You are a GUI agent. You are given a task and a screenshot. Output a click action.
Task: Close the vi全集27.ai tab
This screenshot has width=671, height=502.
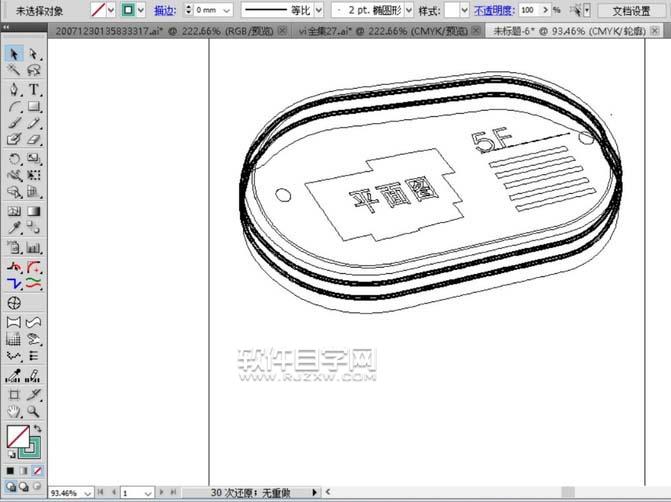point(476,30)
